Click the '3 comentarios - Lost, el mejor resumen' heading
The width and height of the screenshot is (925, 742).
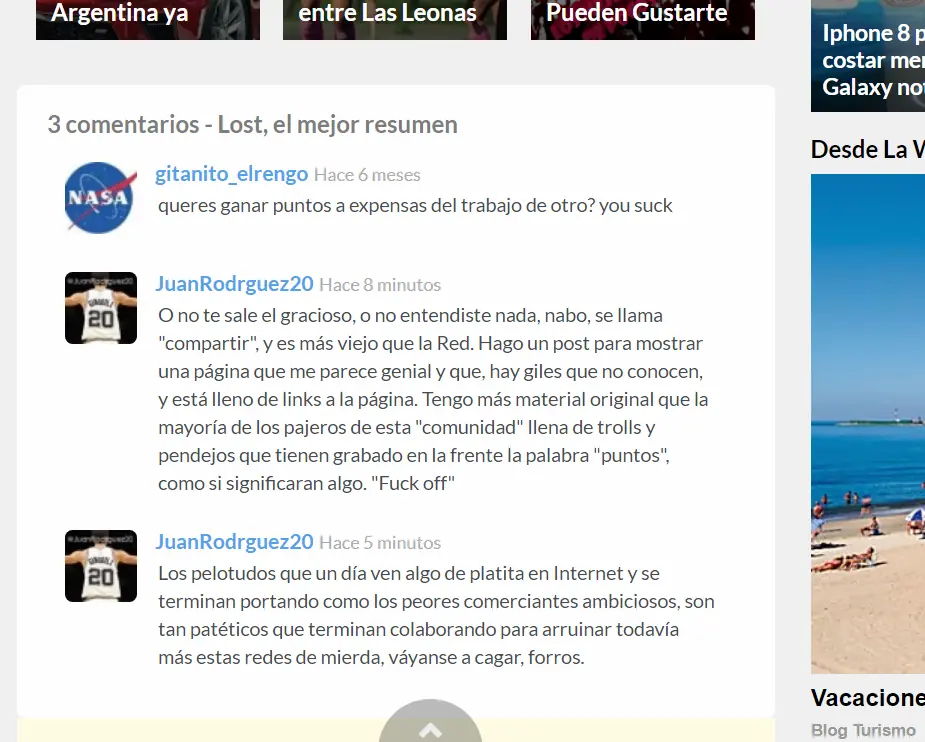coord(252,124)
